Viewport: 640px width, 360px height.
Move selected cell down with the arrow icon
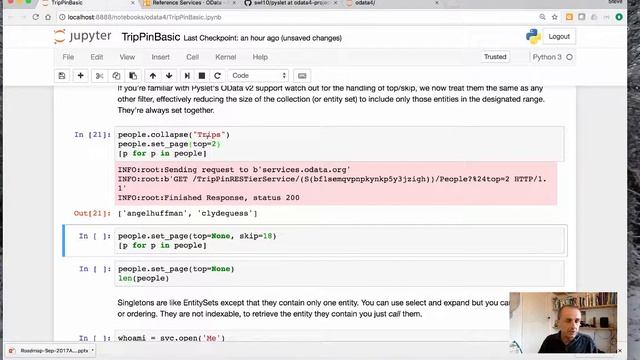pyautogui.click(x=169, y=76)
